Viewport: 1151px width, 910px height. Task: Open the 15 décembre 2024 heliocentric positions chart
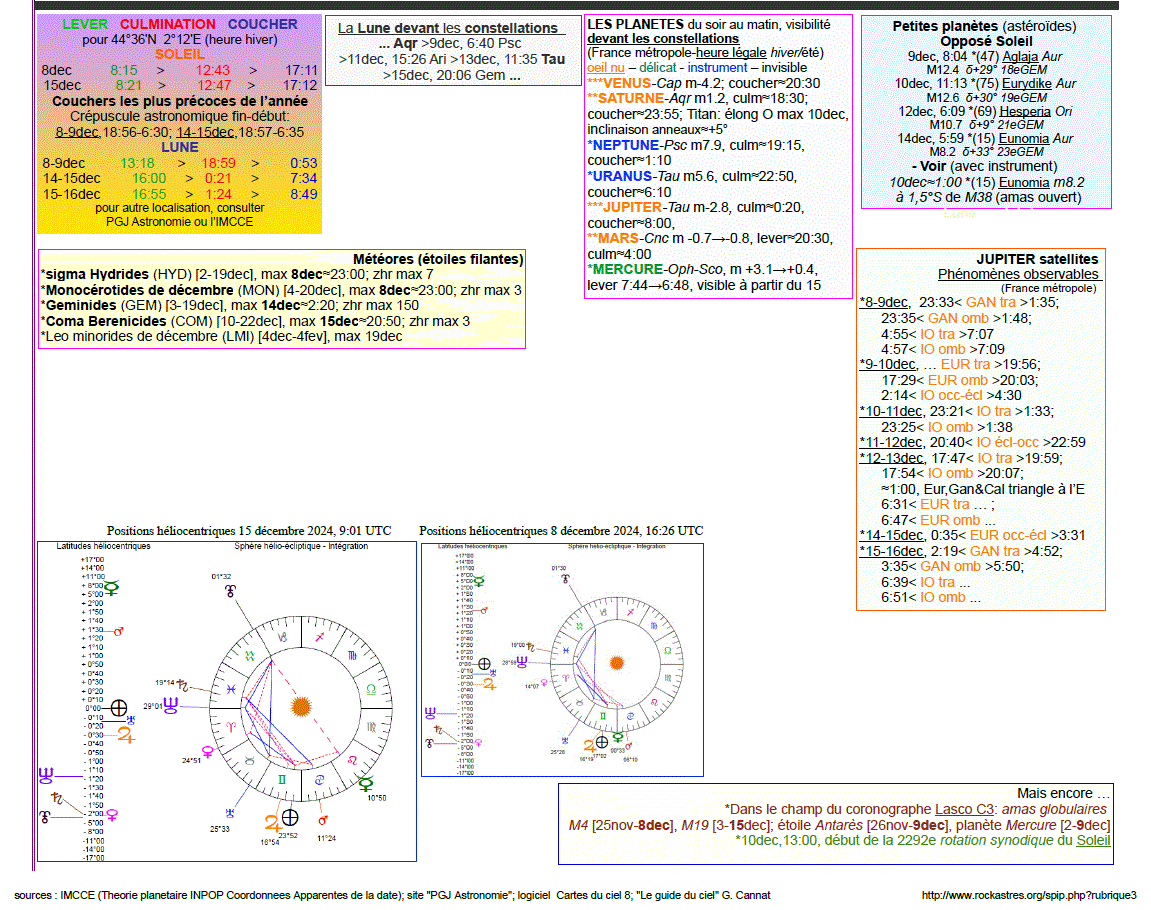pos(227,702)
